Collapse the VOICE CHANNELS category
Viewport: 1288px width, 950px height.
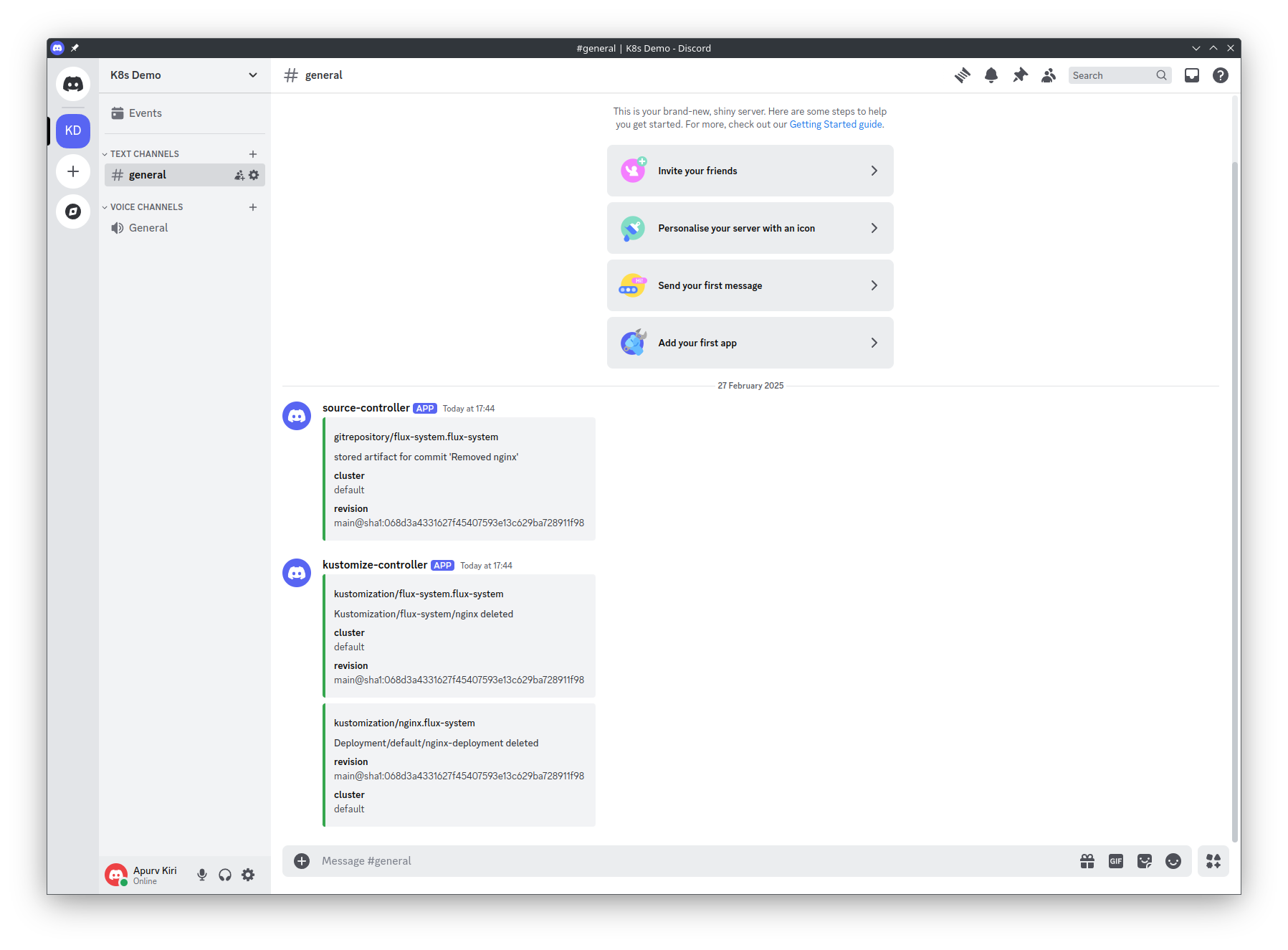[146, 207]
